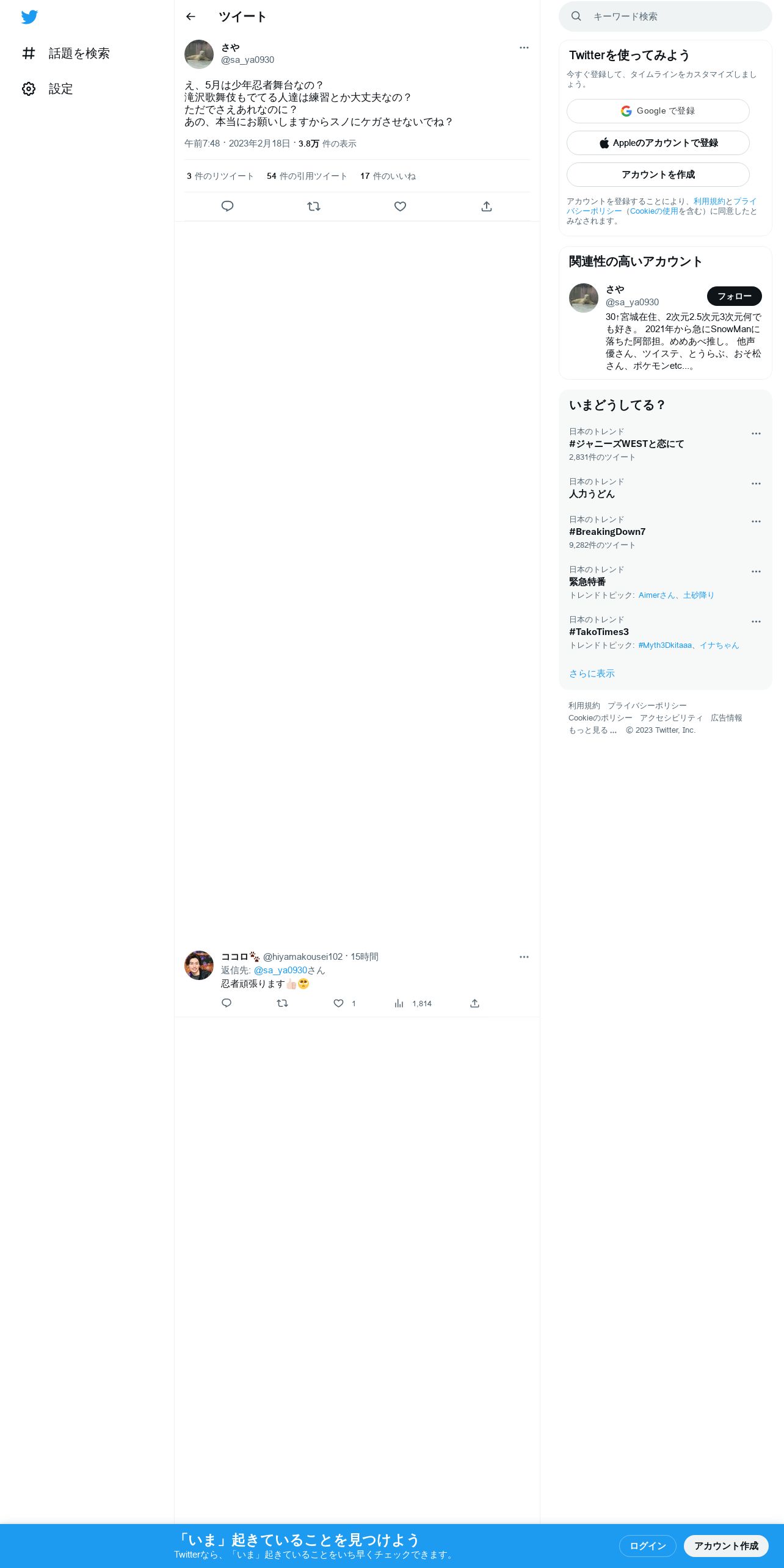Open 設定 in the sidebar
784x1568 pixels.
coord(48,89)
